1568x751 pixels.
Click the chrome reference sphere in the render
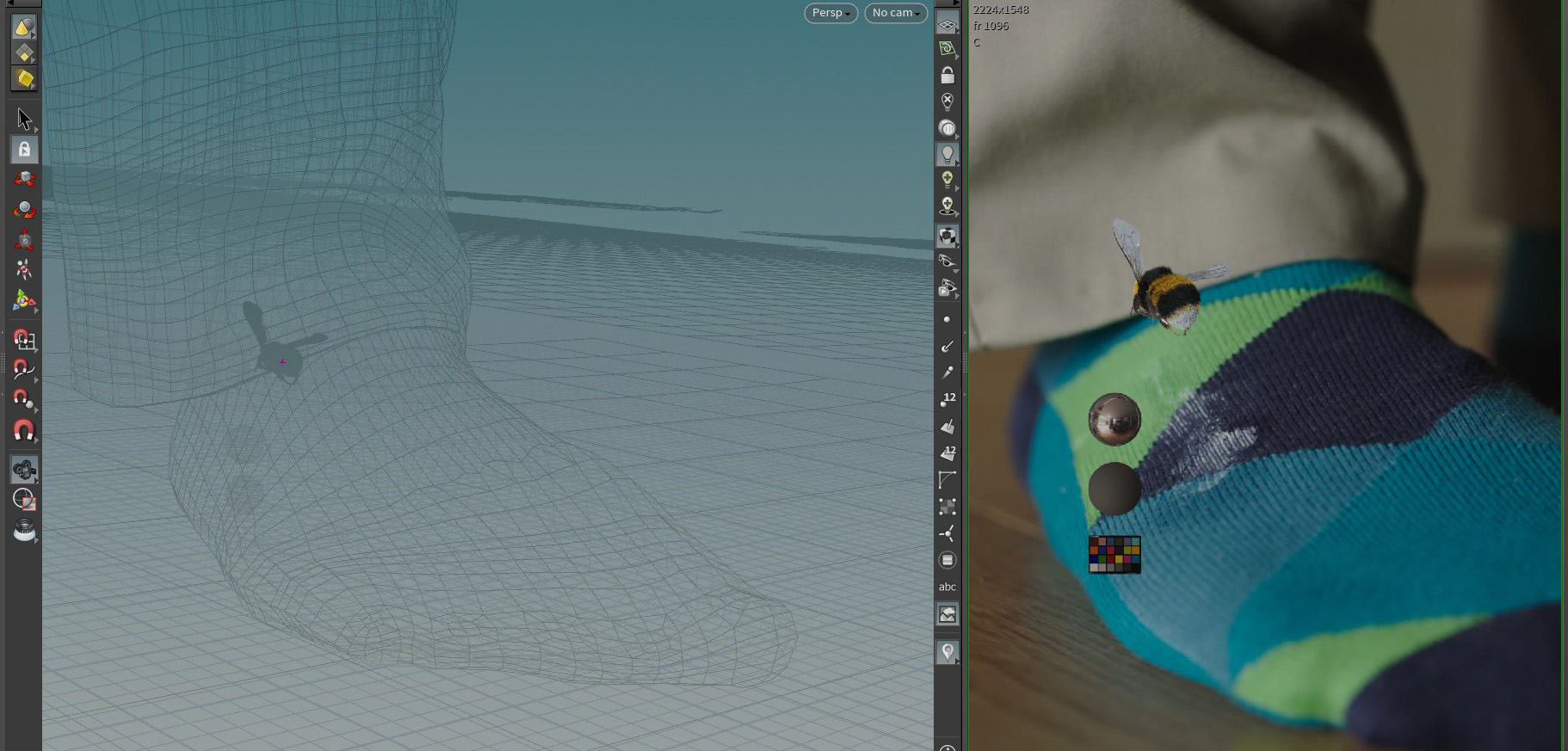1114,419
